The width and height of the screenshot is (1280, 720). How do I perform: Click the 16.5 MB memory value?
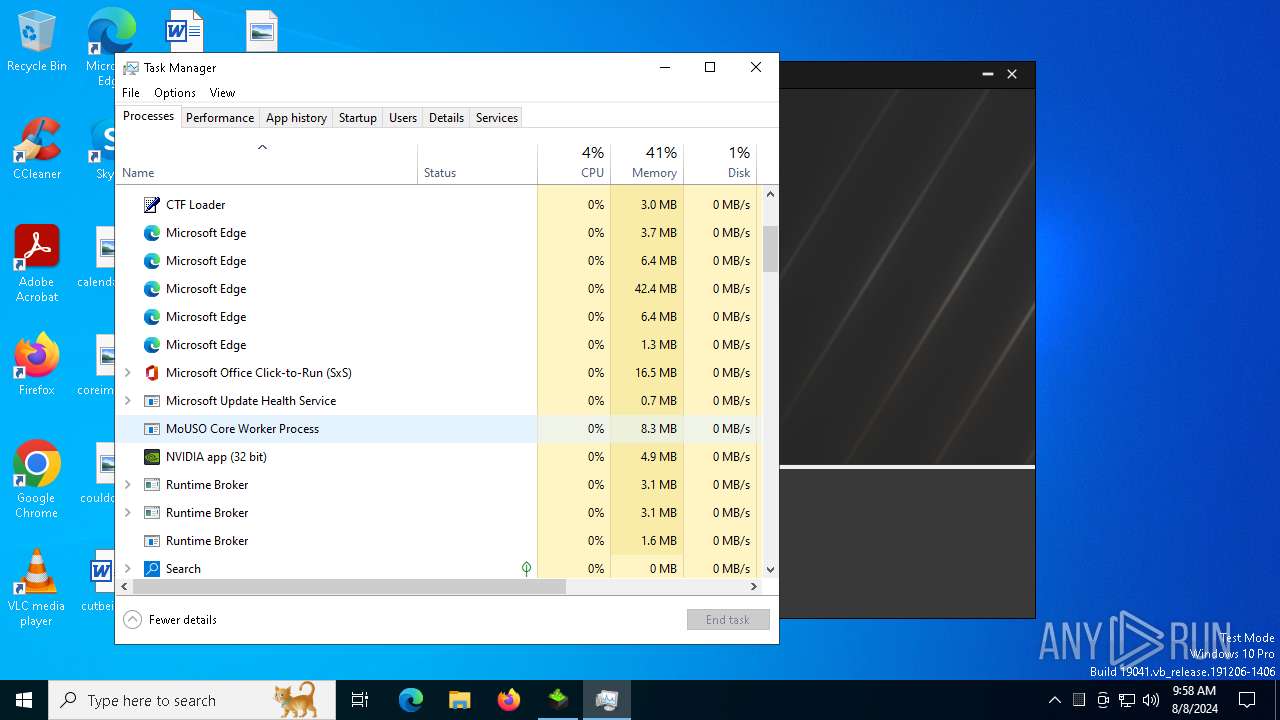coord(656,373)
